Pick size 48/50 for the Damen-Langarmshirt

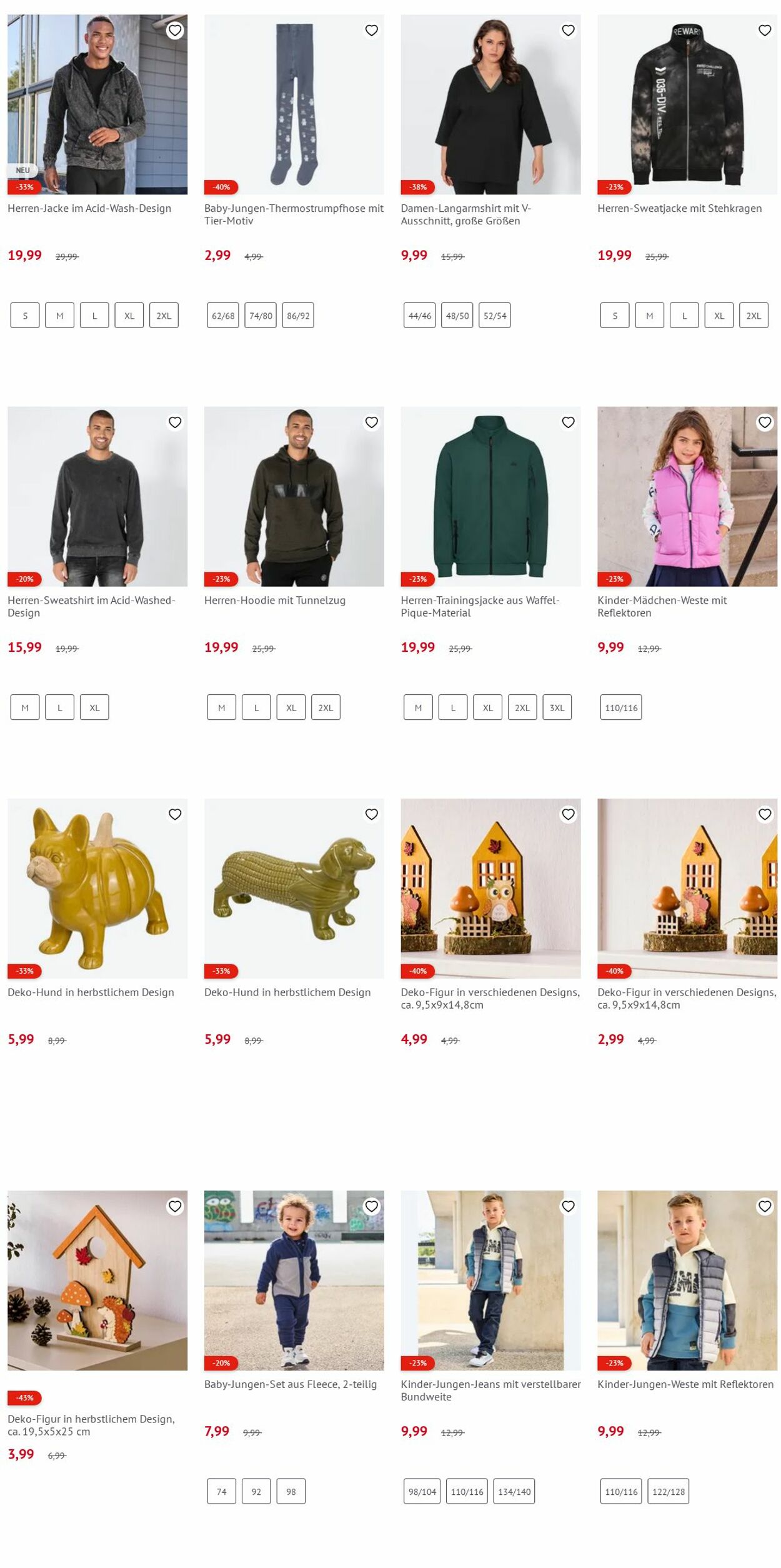[457, 316]
